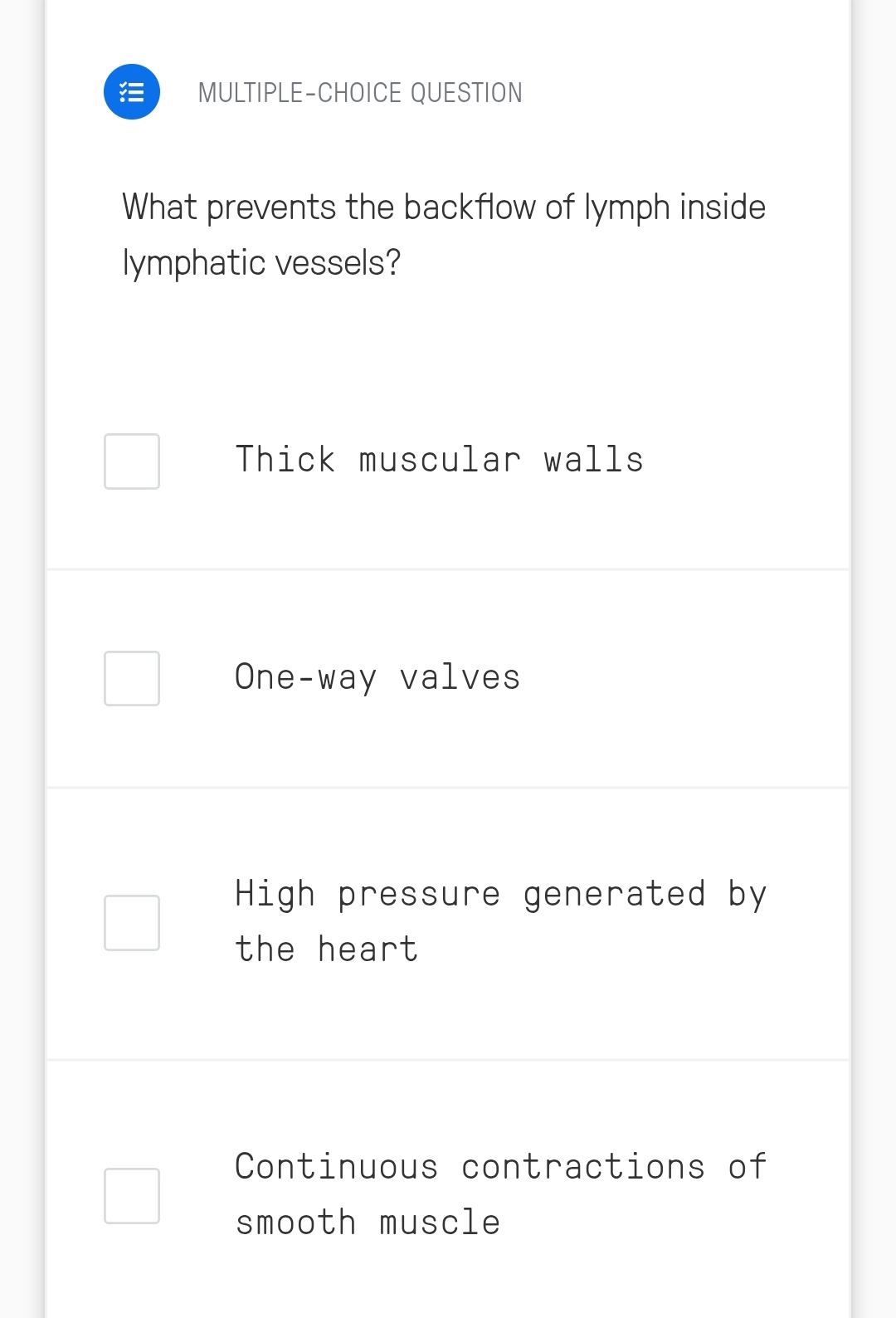Check the box beside "One-way valves"
The width and height of the screenshot is (896, 1318).
(x=132, y=679)
